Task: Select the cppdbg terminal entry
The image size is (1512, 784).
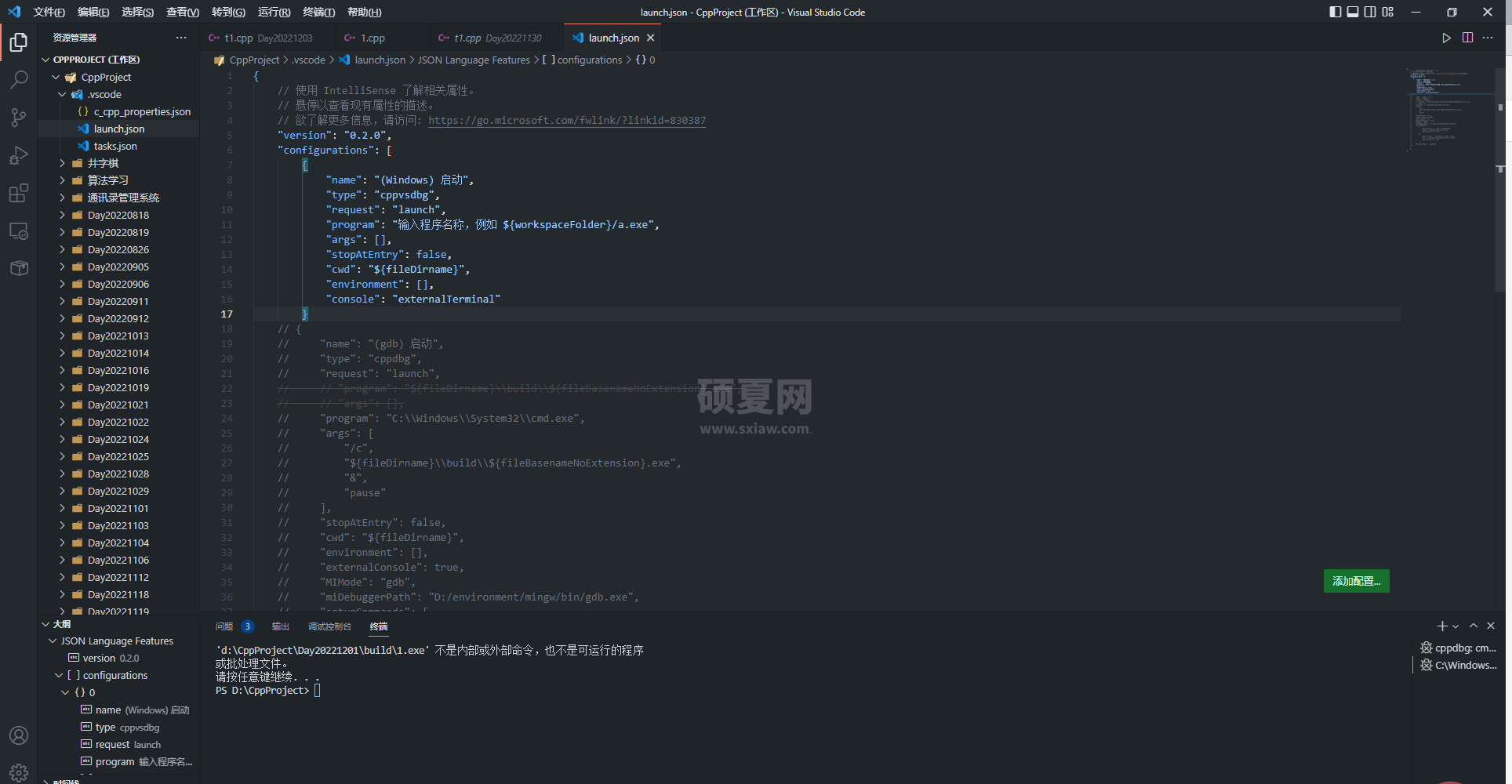Action: [1459, 648]
